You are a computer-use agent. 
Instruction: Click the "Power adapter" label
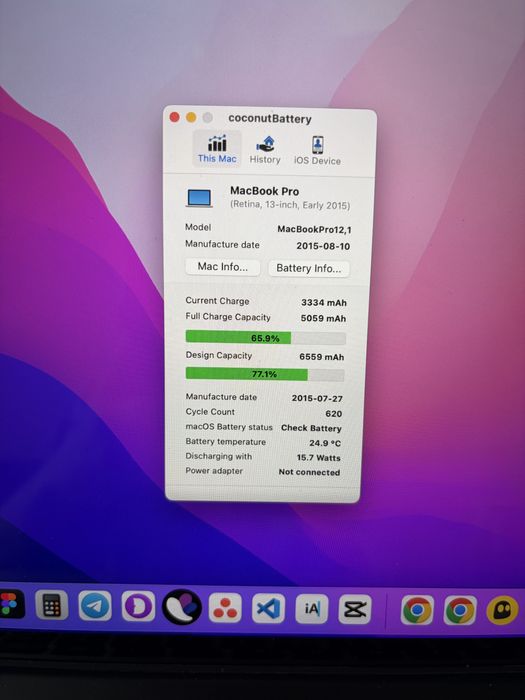[214, 471]
